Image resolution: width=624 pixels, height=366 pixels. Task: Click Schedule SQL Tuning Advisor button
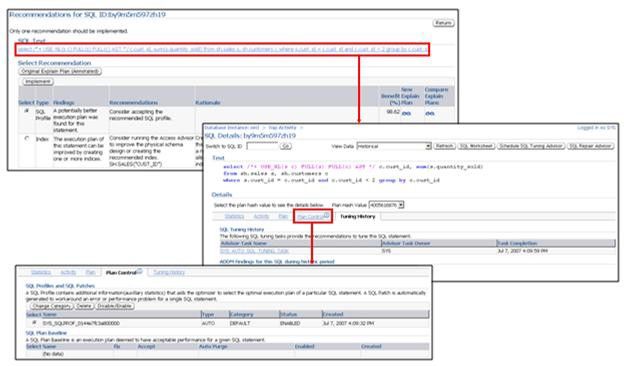tap(531, 146)
